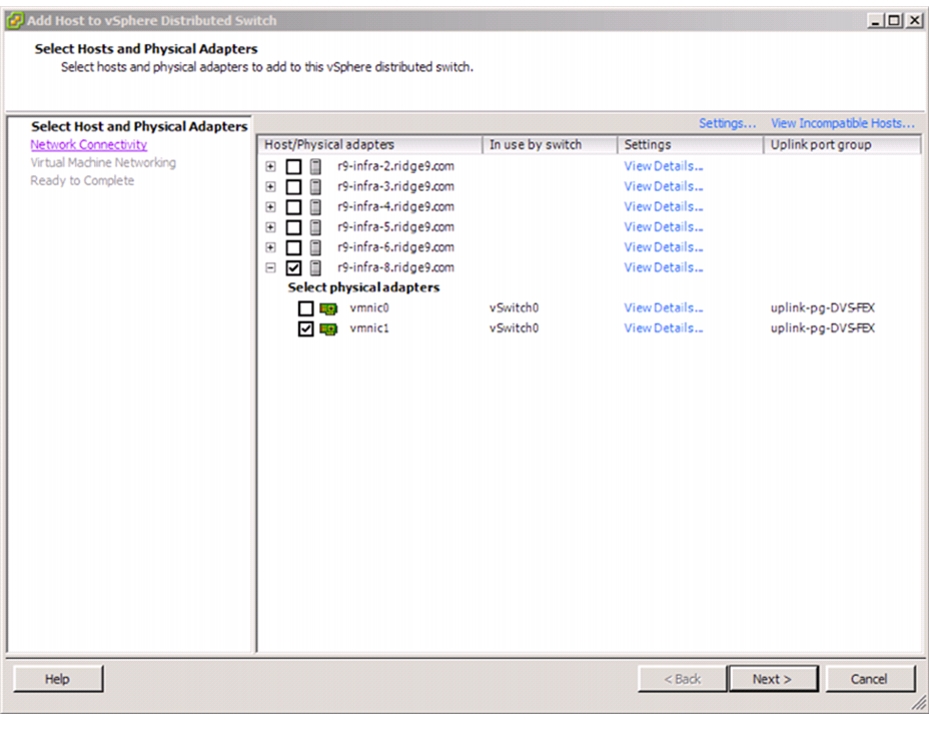Check the r9-infra-3.ridge9.com host checkbox
The height and width of the screenshot is (749, 929).
coord(293,187)
